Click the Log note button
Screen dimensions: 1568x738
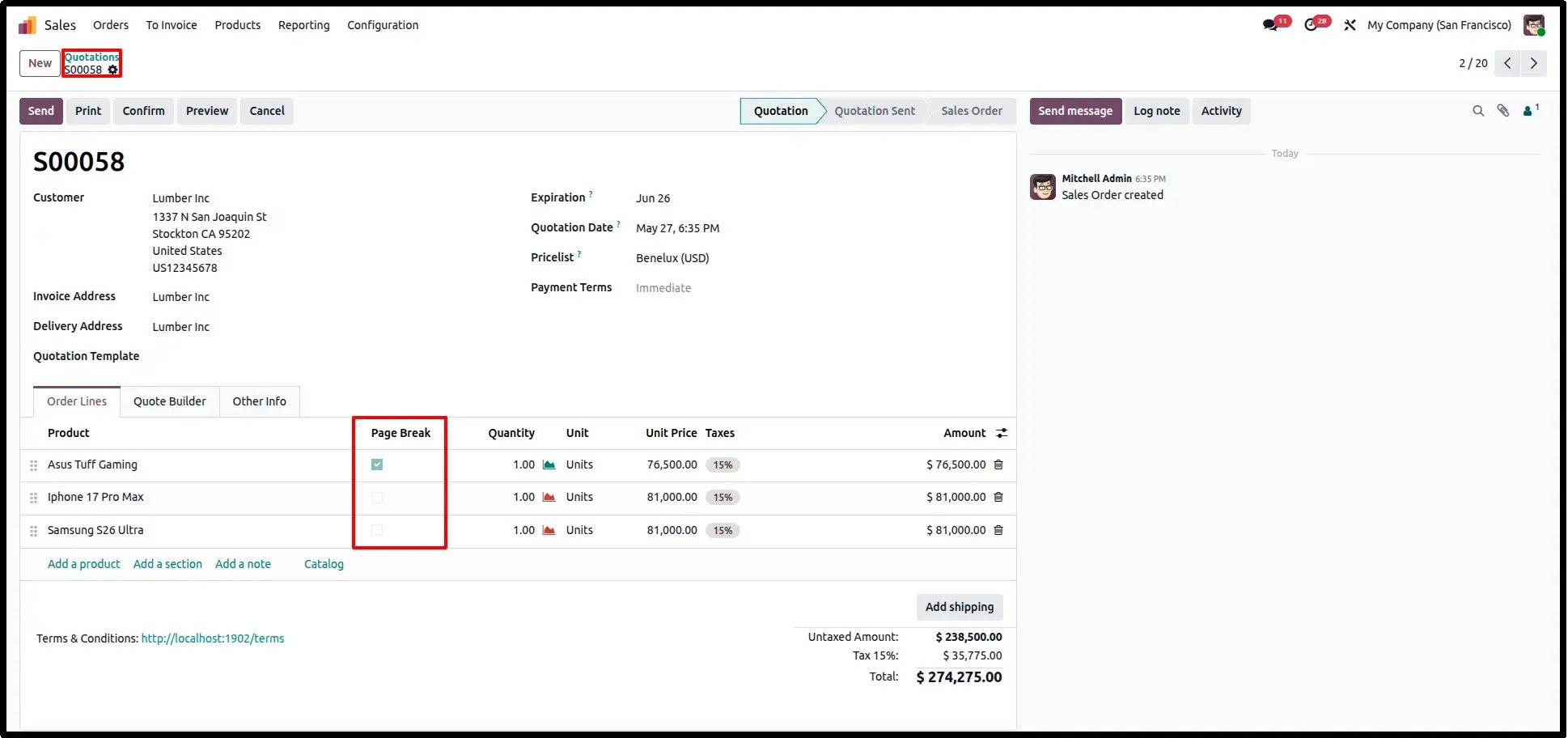pyautogui.click(x=1156, y=111)
